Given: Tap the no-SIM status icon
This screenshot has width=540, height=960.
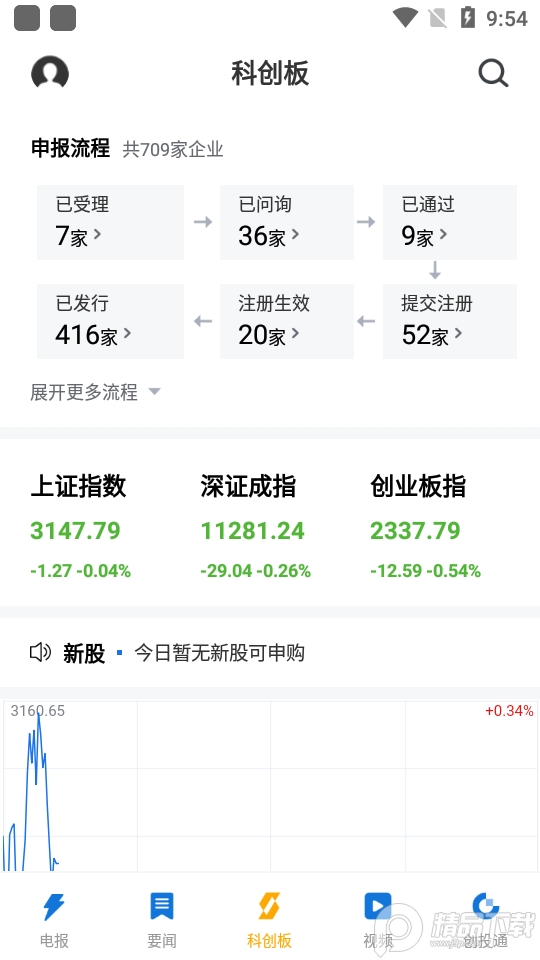Looking at the screenshot, I should [438, 18].
